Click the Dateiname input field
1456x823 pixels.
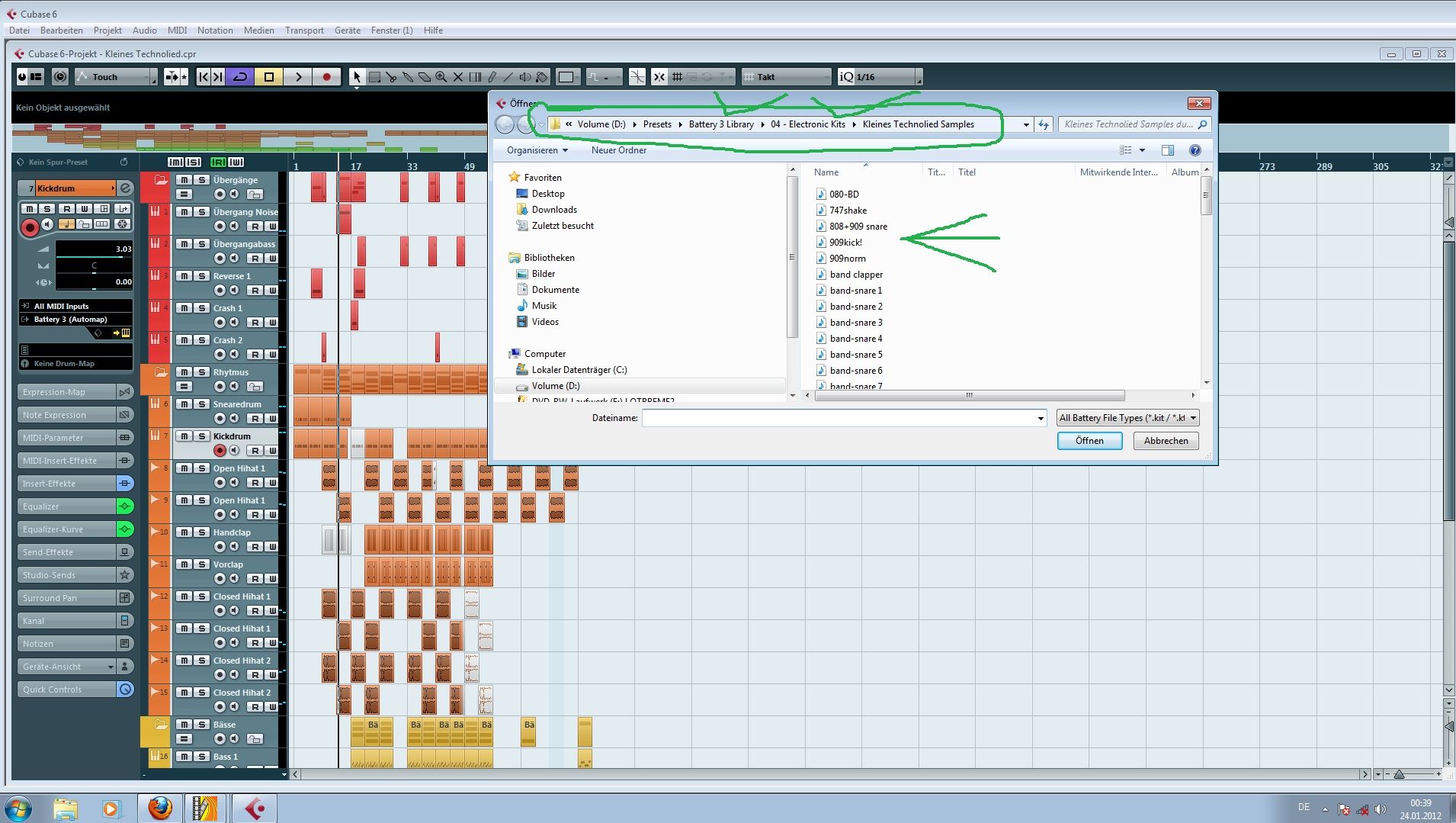(x=839, y=418)
